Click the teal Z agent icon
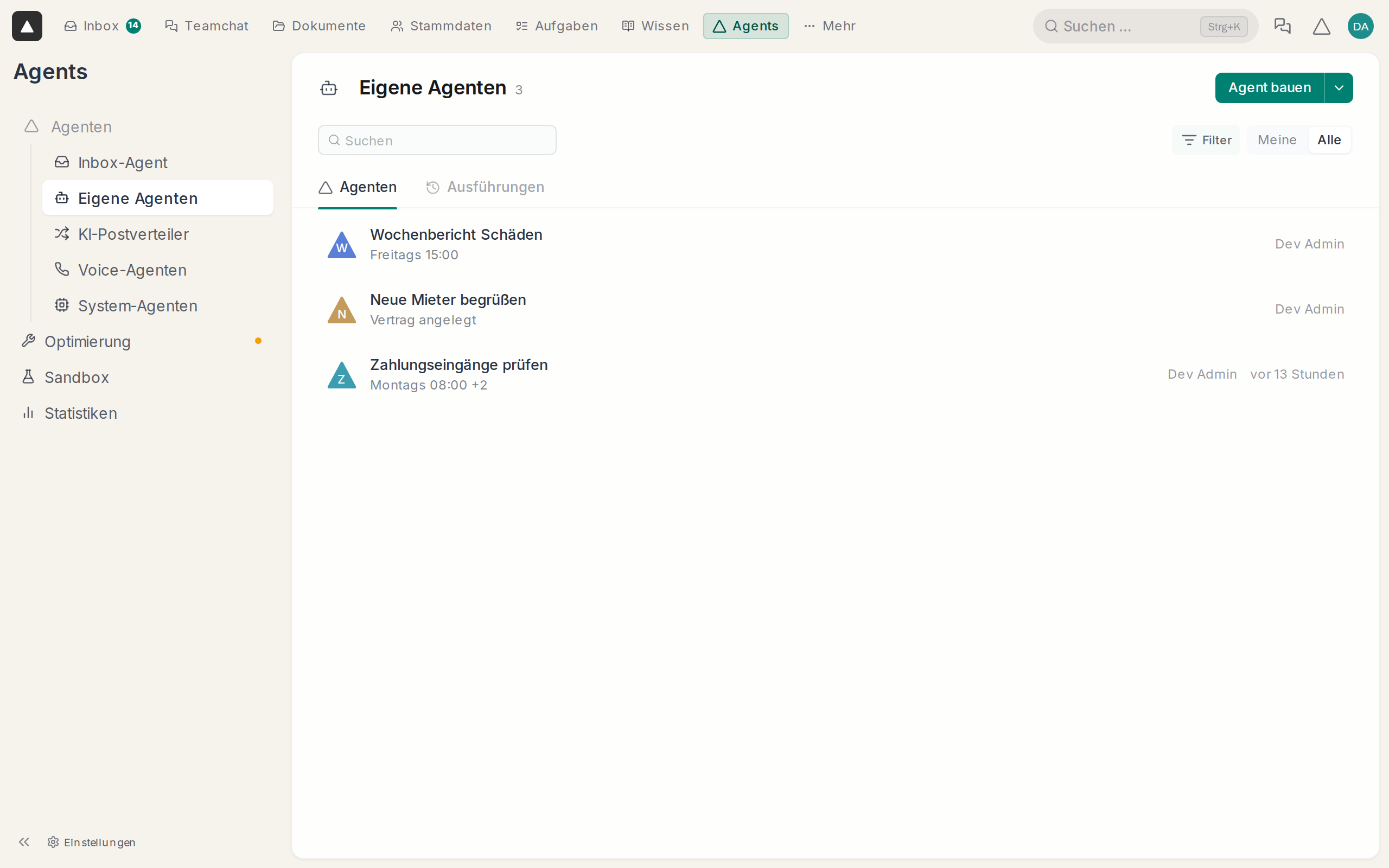Image resolution: width=1389 pixels, height=868 pixels. point(342,375)
